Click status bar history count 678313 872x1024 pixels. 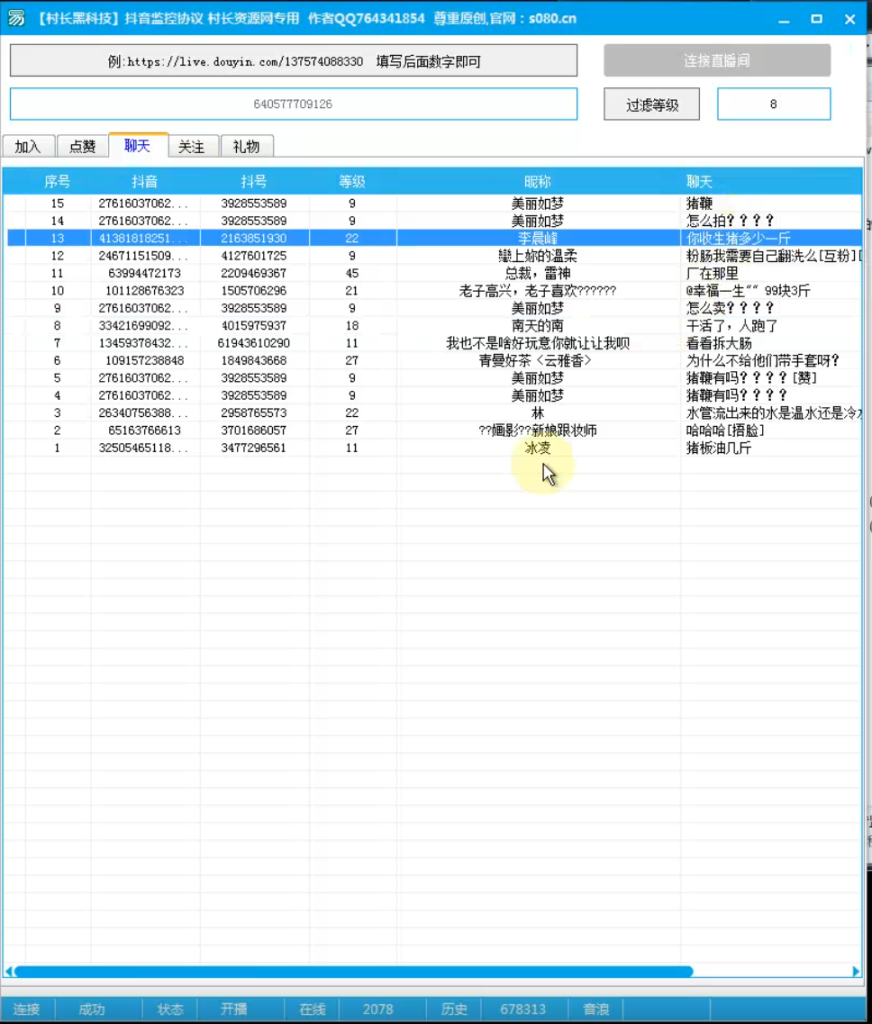click(x=523, y=1009)
